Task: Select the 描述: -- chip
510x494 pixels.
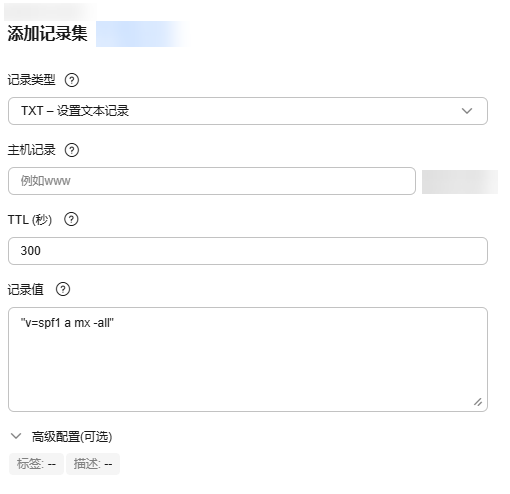Action: point(93,464)
